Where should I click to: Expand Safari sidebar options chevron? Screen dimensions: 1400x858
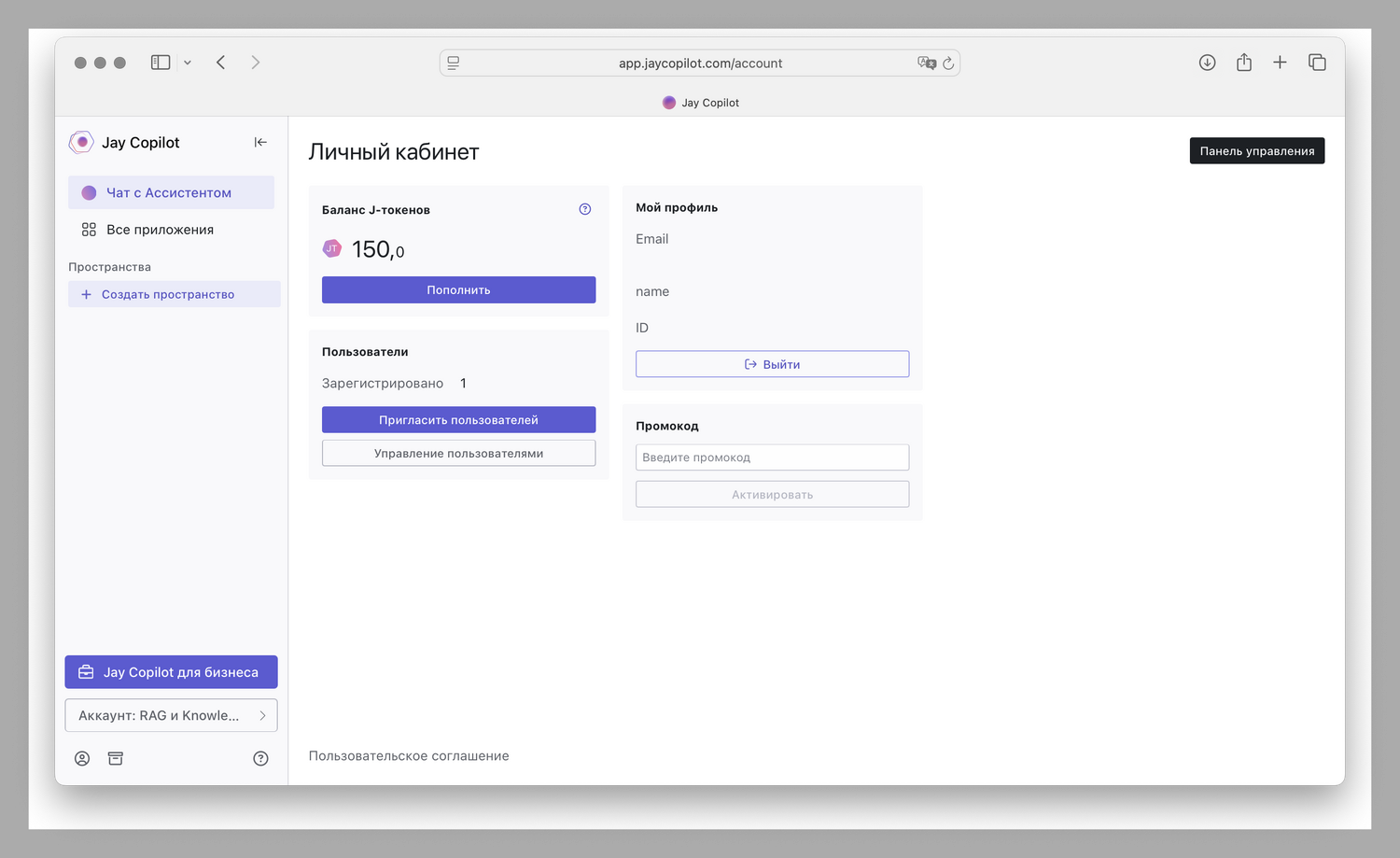pyautogui.click(x=188, y=63)
